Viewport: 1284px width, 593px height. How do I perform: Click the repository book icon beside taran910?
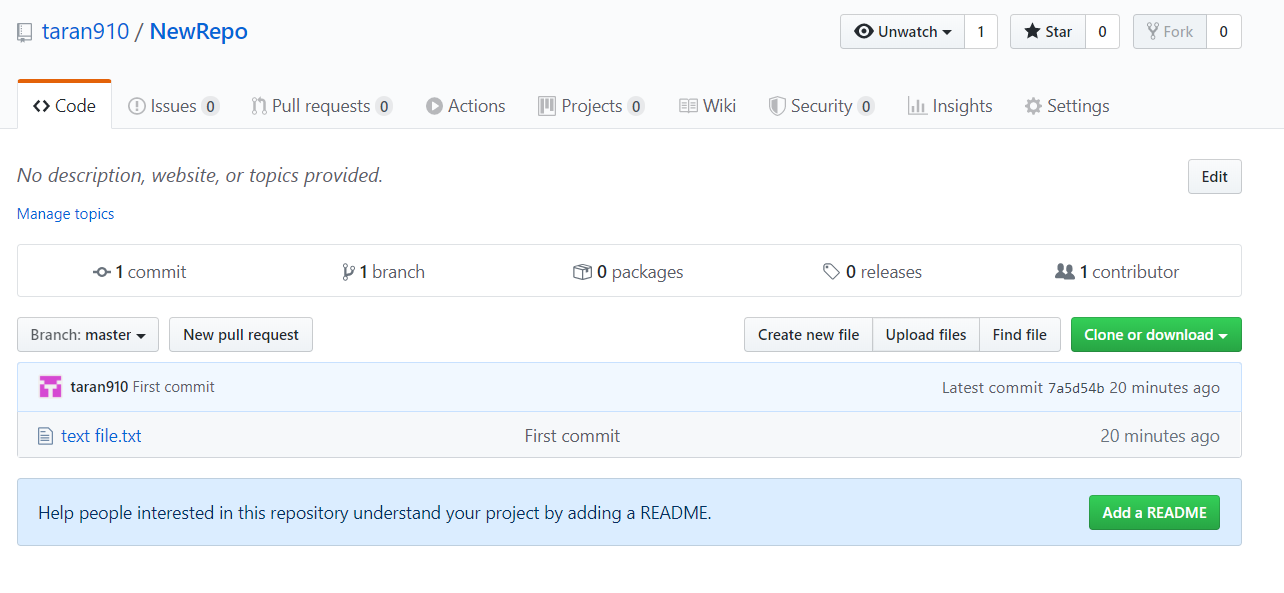(25, 32)
